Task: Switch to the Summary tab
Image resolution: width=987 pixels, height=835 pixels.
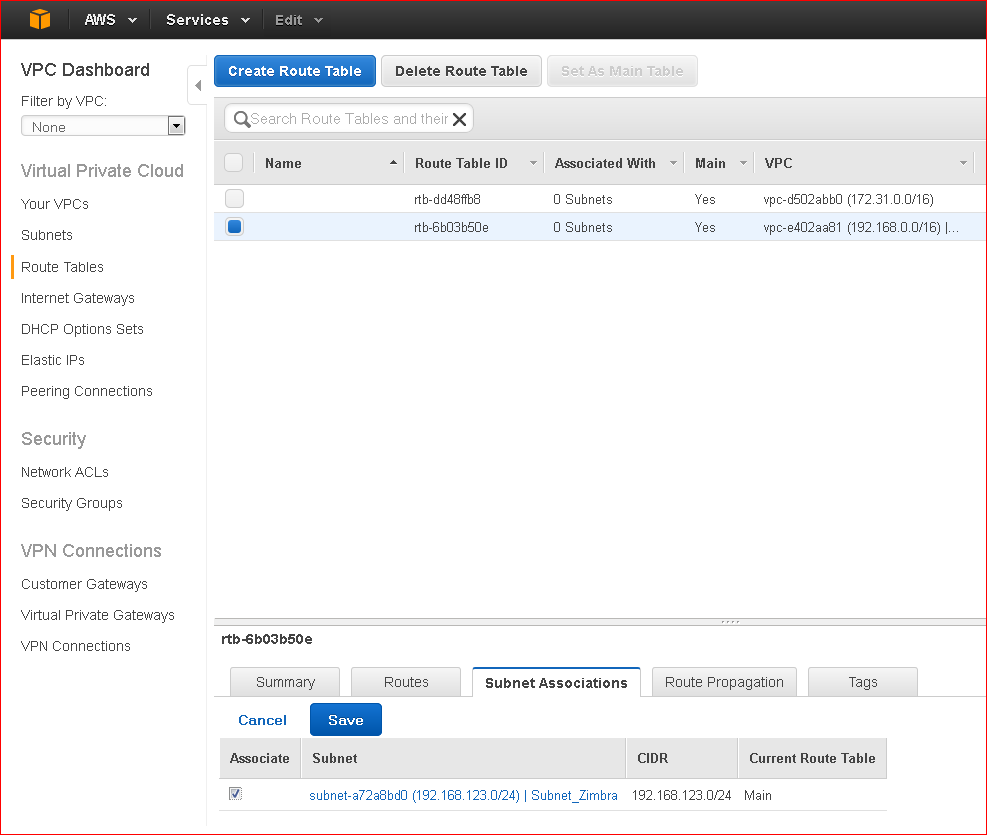Action: (x=285, y=682)
